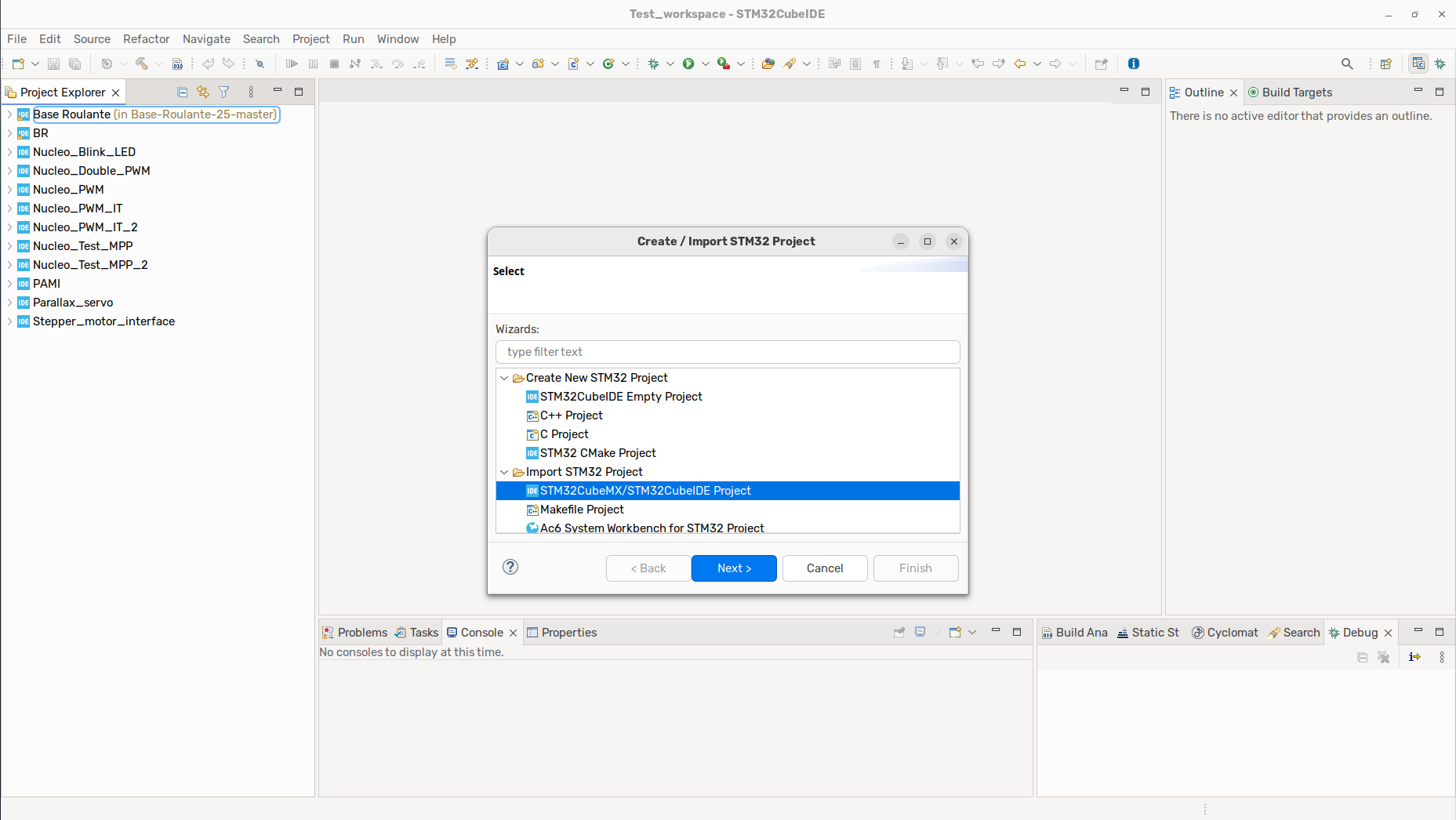Screen dimensions: 1456x820
Task: Expand the Nucleo_Blink_LED project
Action: (x=9, y=152)
